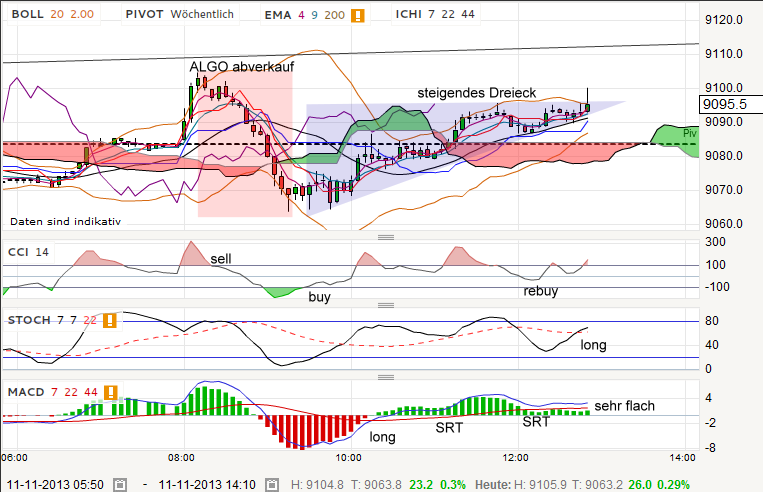The width and height of the screenshot is (763, 492).
Task: Click the 9060.0 price axis label
Action: [x=724, y=224]
